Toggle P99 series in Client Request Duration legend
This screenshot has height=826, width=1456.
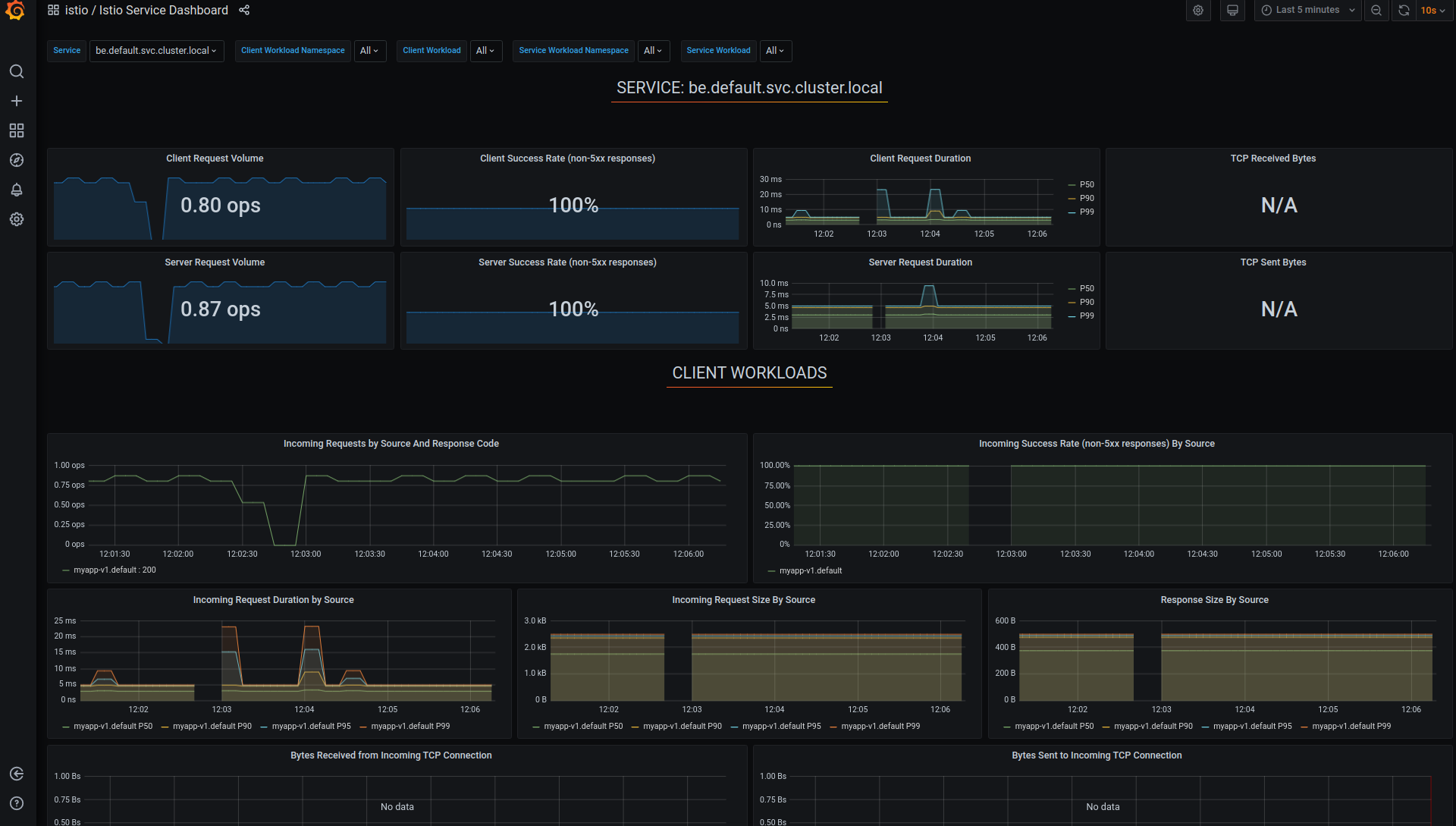tap(1087, 212)
